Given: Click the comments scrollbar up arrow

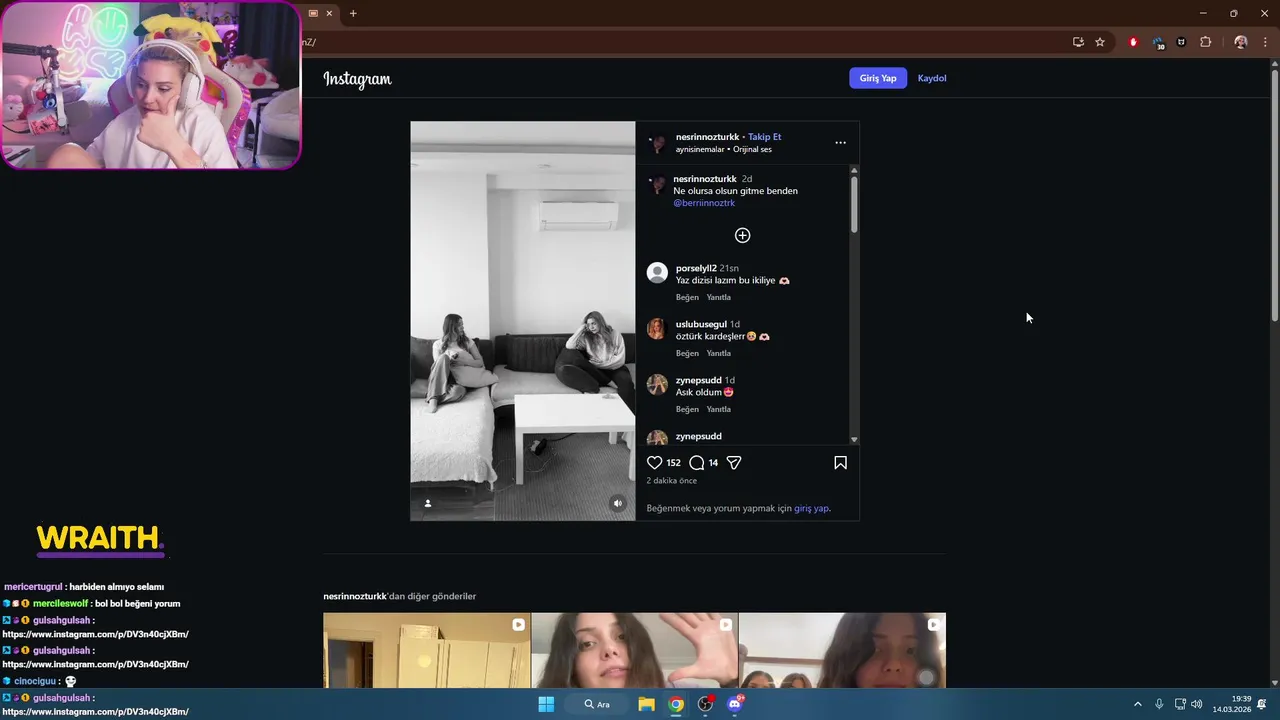Looking at the screenshot, I should pos(854,170).
